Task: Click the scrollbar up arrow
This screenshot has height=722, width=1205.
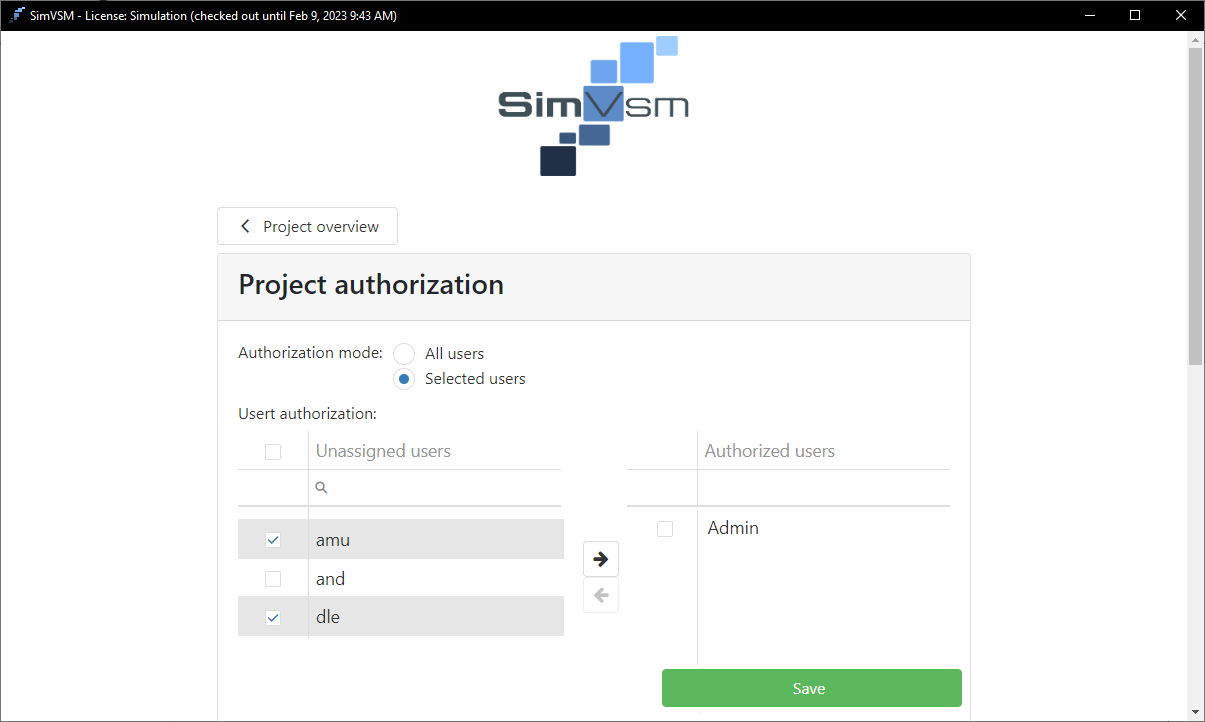Action: click(1195, 40)
